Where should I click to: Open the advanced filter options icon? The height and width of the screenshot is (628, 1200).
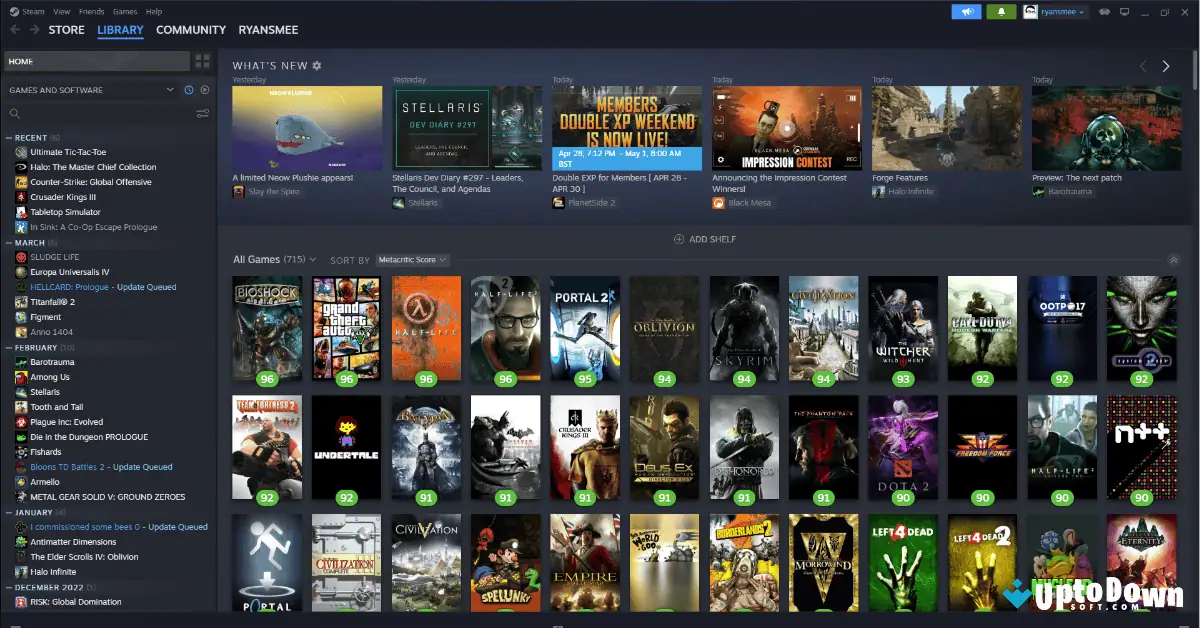tap(202, 114)
